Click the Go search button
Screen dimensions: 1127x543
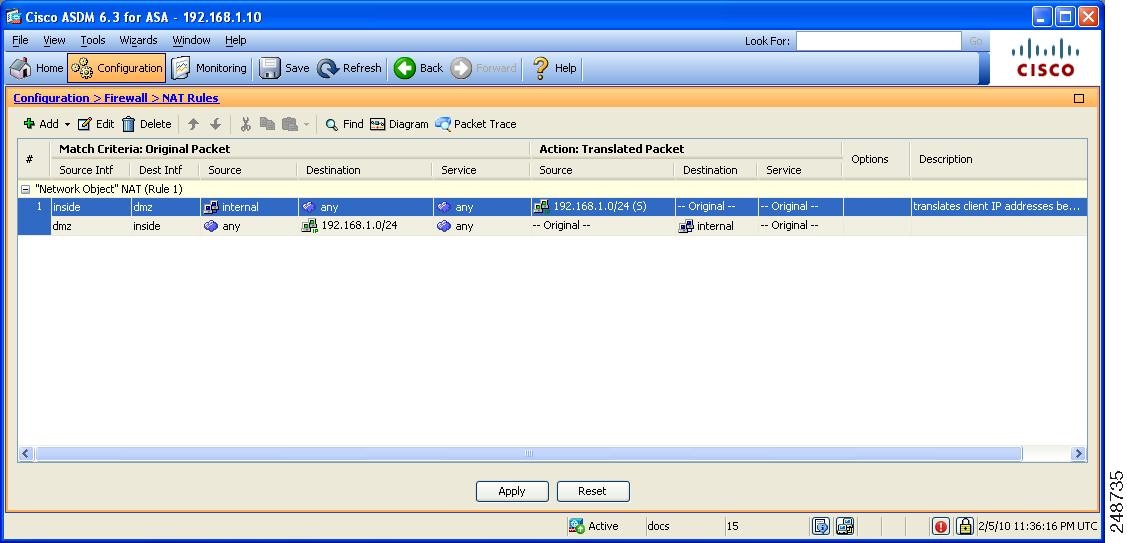(975, 41)
